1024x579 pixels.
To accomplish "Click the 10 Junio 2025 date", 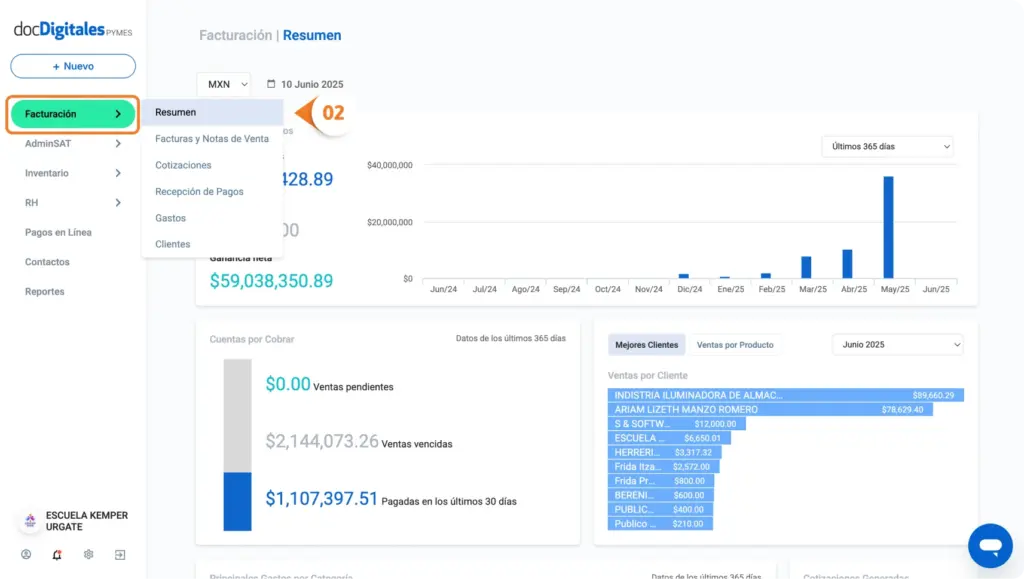I will [312, 84].
